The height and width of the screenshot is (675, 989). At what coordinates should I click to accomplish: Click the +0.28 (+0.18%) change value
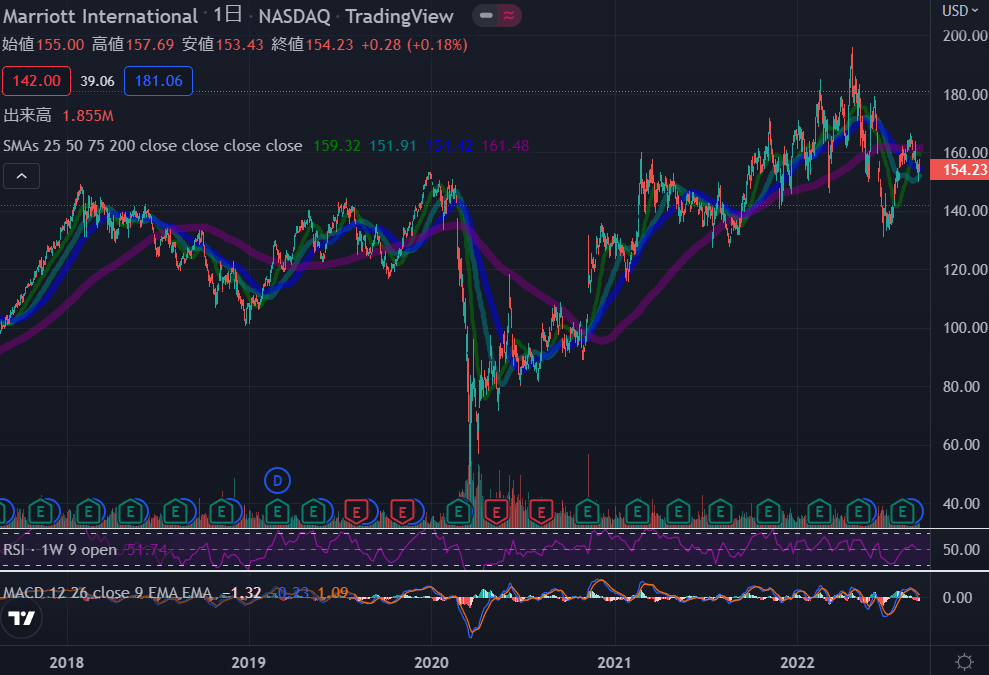tap(414, 44)
